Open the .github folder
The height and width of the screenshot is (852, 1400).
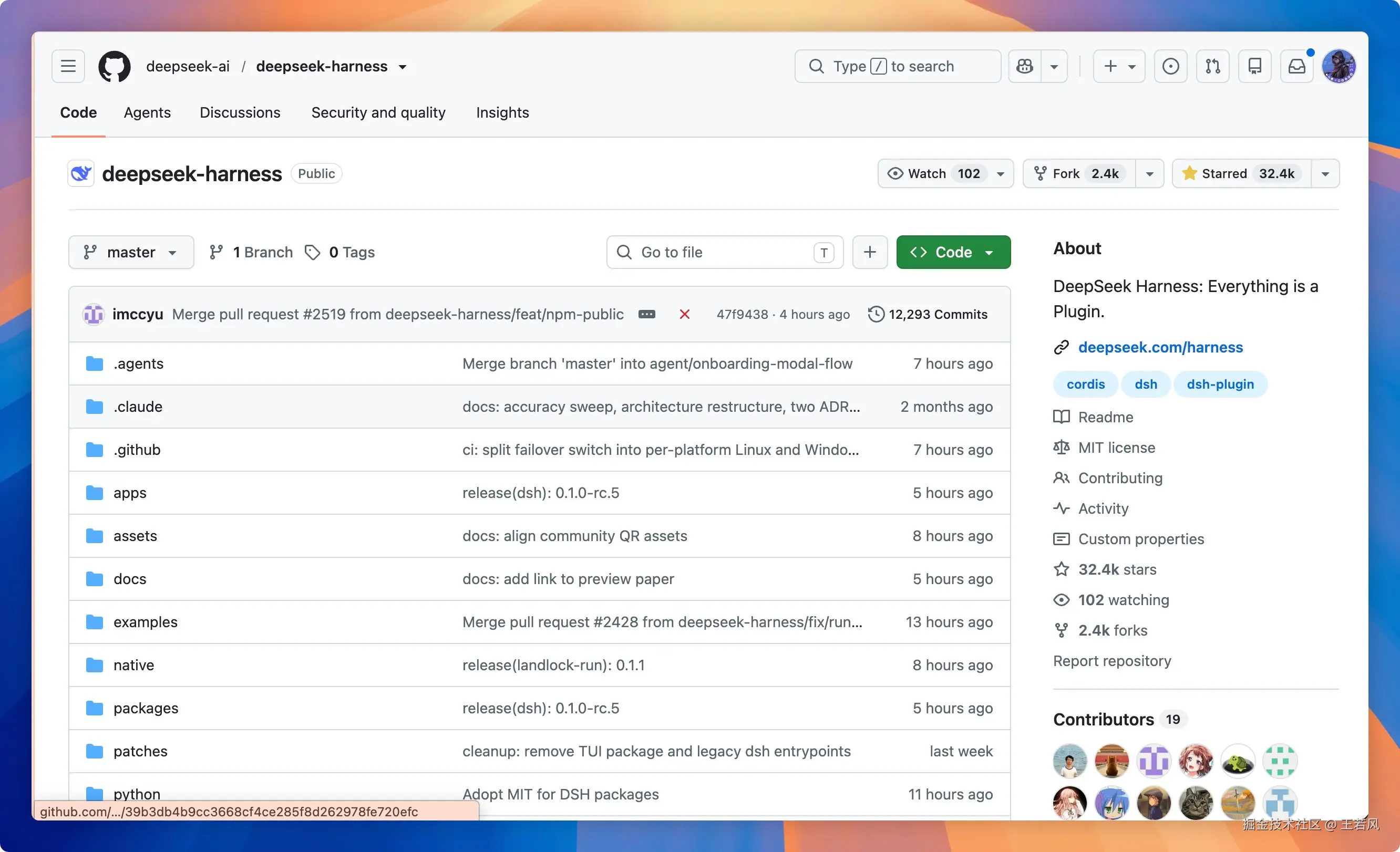(137, 450)
